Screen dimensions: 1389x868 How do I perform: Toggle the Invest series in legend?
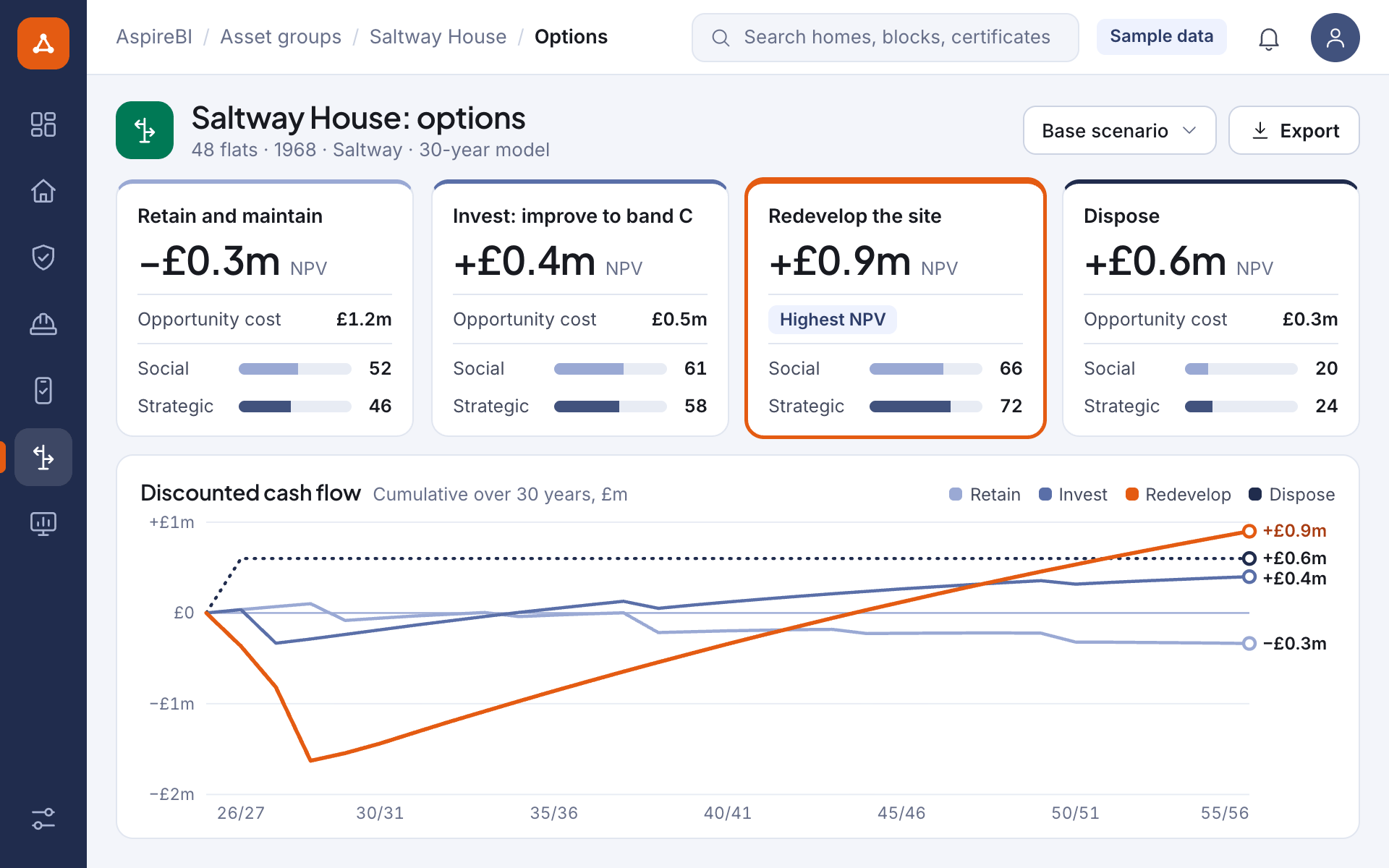(x=1073, y=494)
